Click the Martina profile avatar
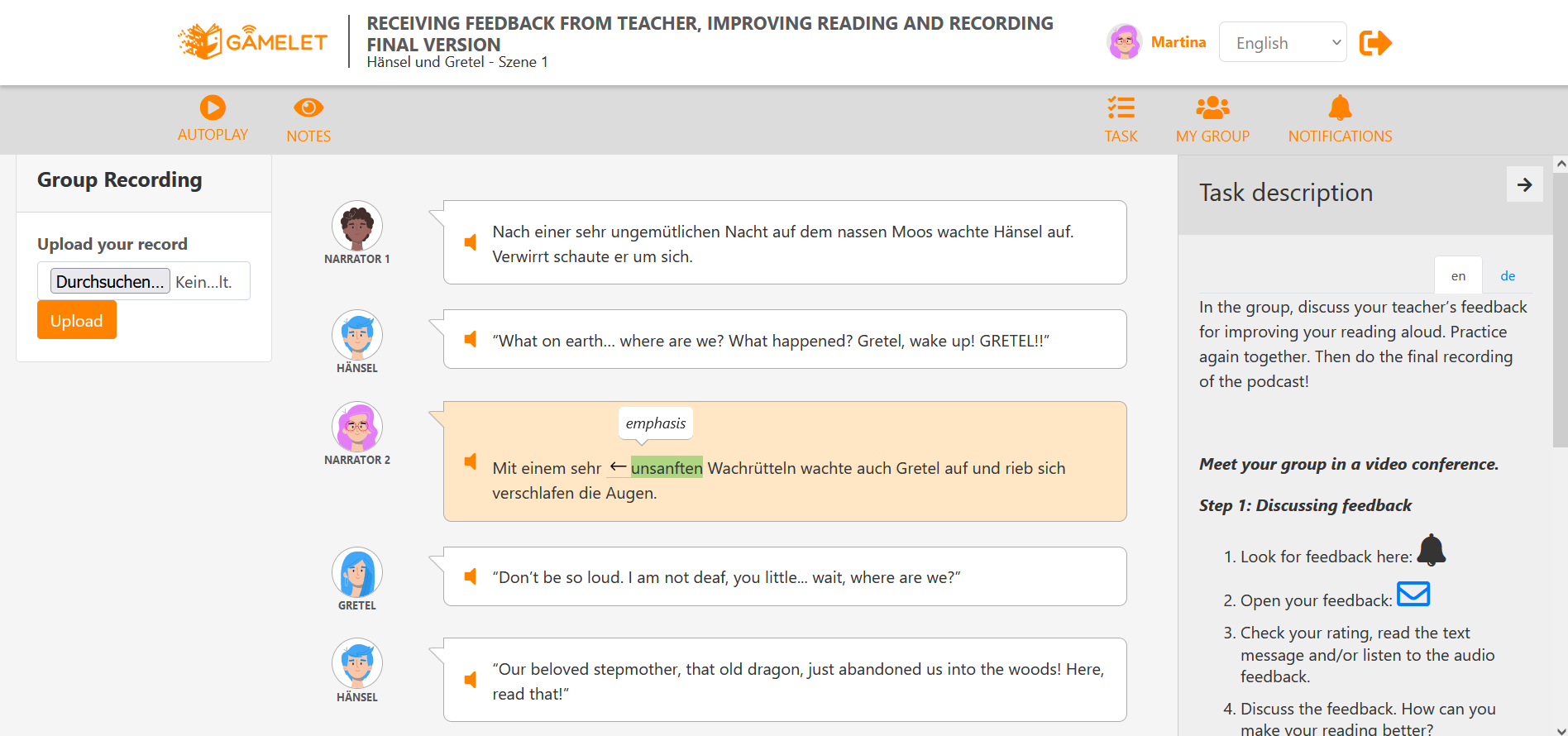 pos(1125,42)
